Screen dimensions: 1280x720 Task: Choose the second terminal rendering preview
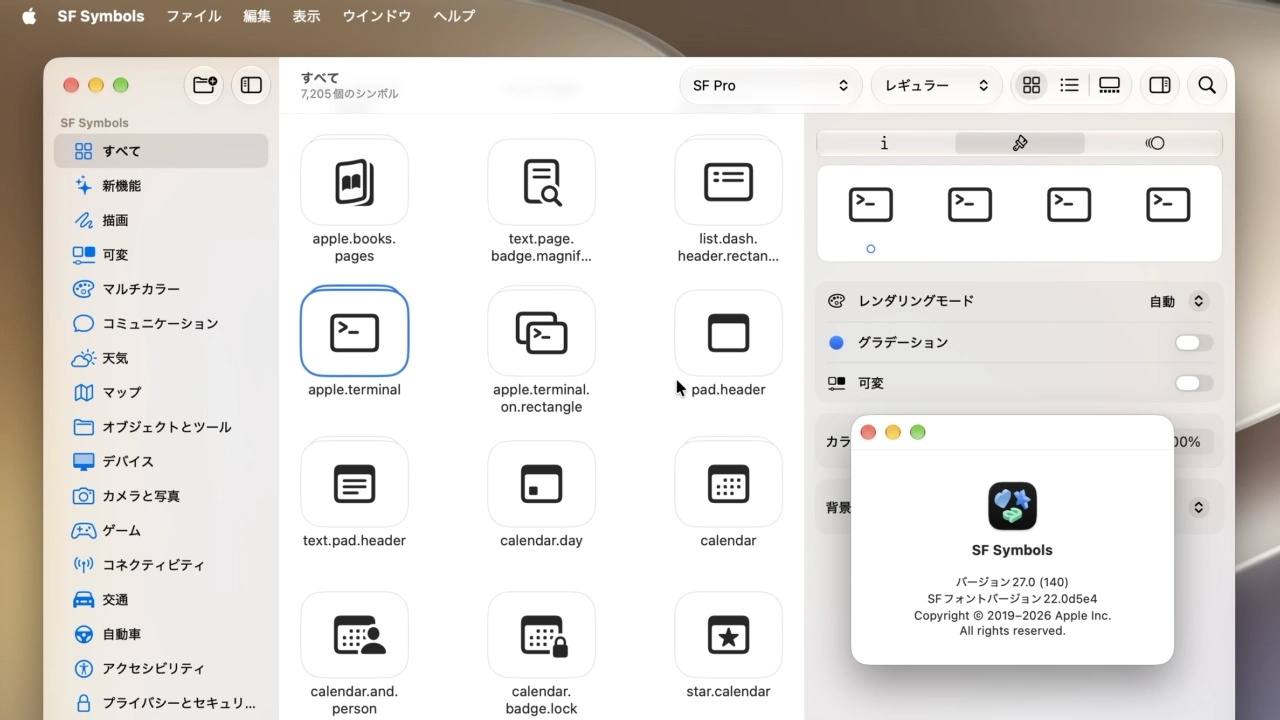[969, 204]
